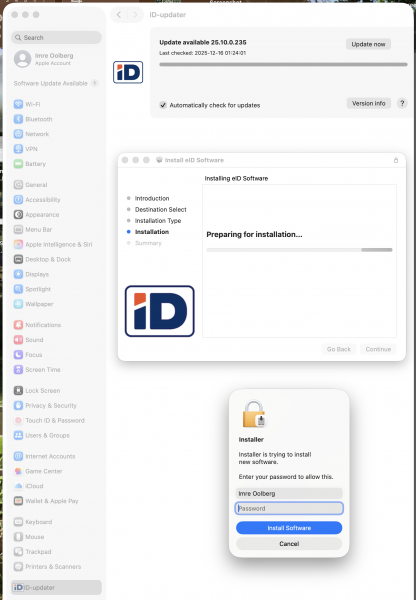Select the Desktop & Dock icon
Screen dimensions: 416x600
coord(18,259)
